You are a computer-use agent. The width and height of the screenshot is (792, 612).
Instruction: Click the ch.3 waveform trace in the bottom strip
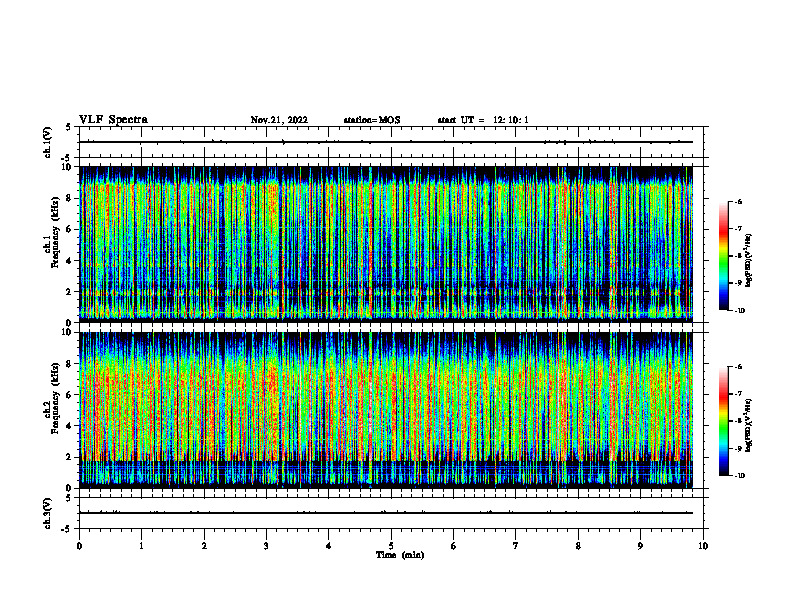click(x=386, y=513)
